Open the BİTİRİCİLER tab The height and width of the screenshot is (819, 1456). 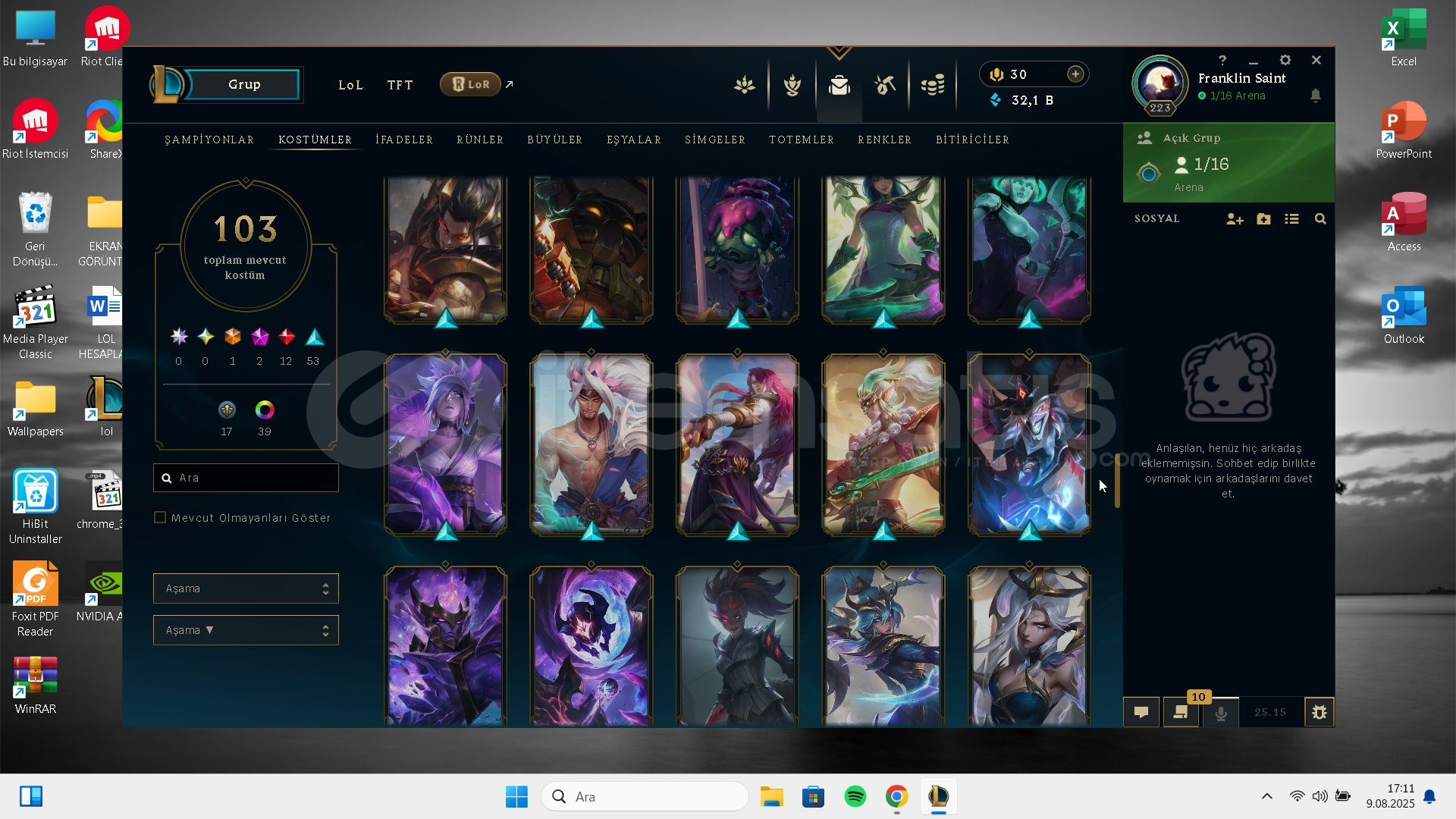coord(972,140)
